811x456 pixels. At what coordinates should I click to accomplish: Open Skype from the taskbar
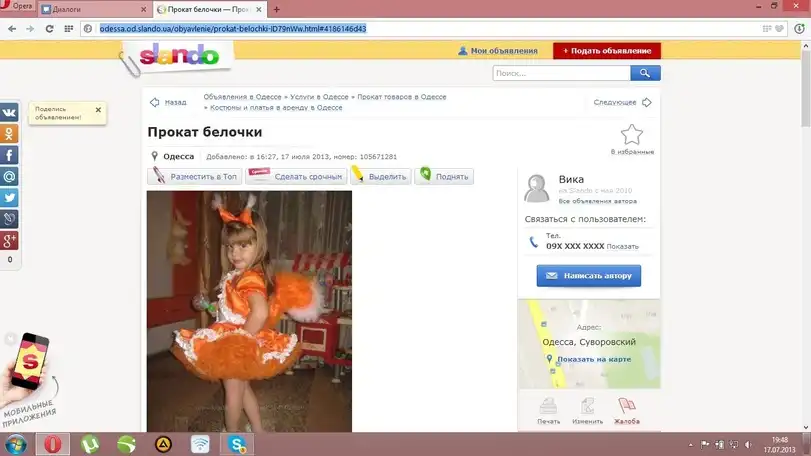[x=238, y=443]
